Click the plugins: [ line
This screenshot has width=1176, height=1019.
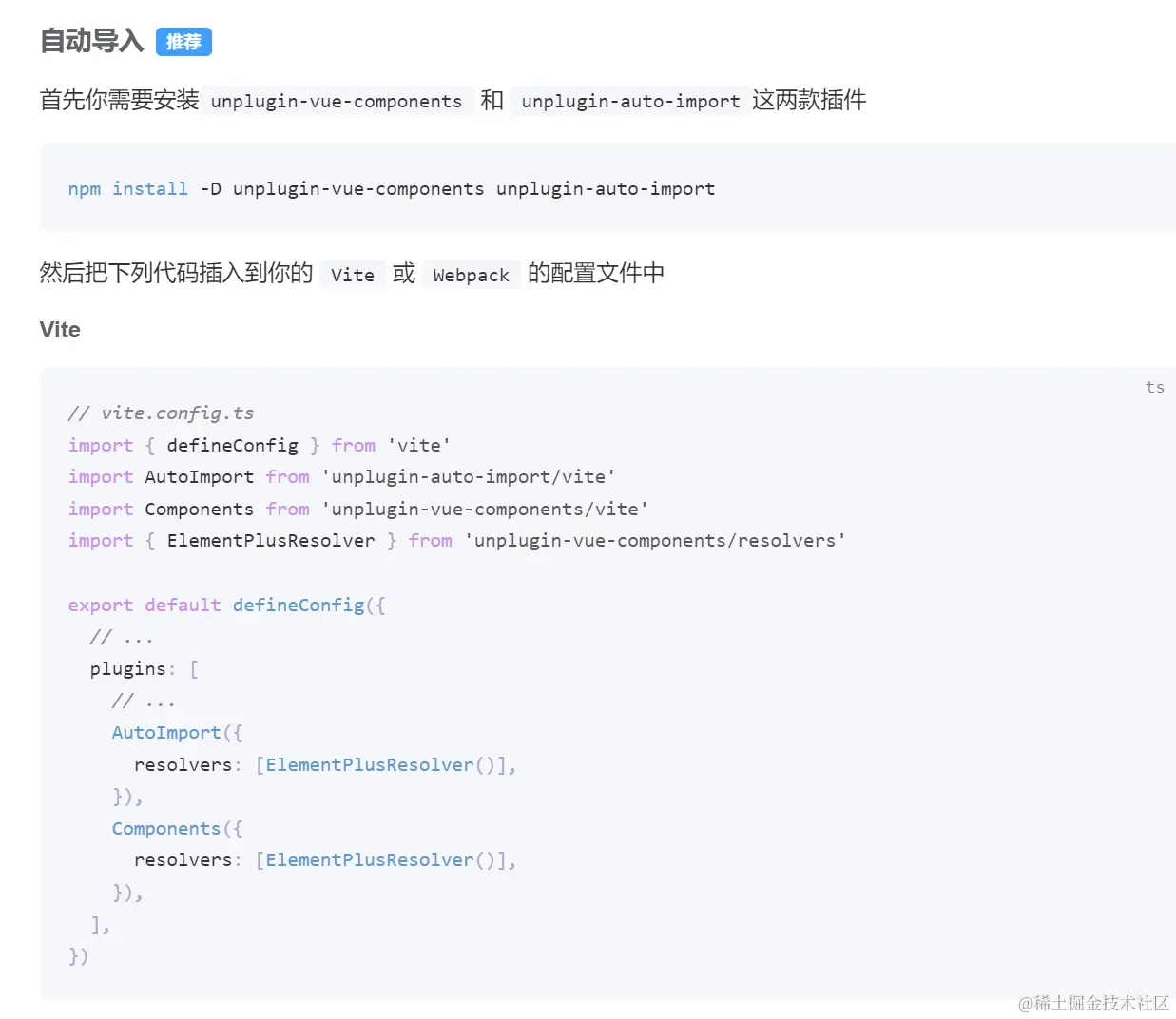click(x=145, y=668)
